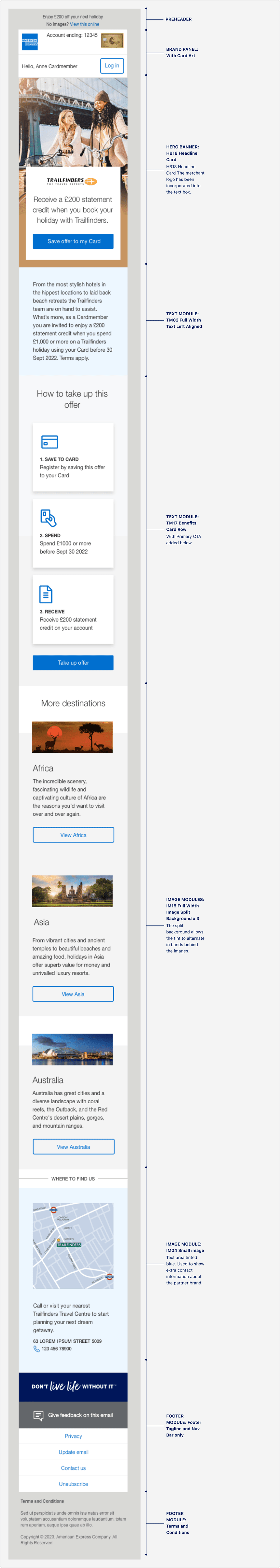Click Give feedback on this email

click(80, 1415)
